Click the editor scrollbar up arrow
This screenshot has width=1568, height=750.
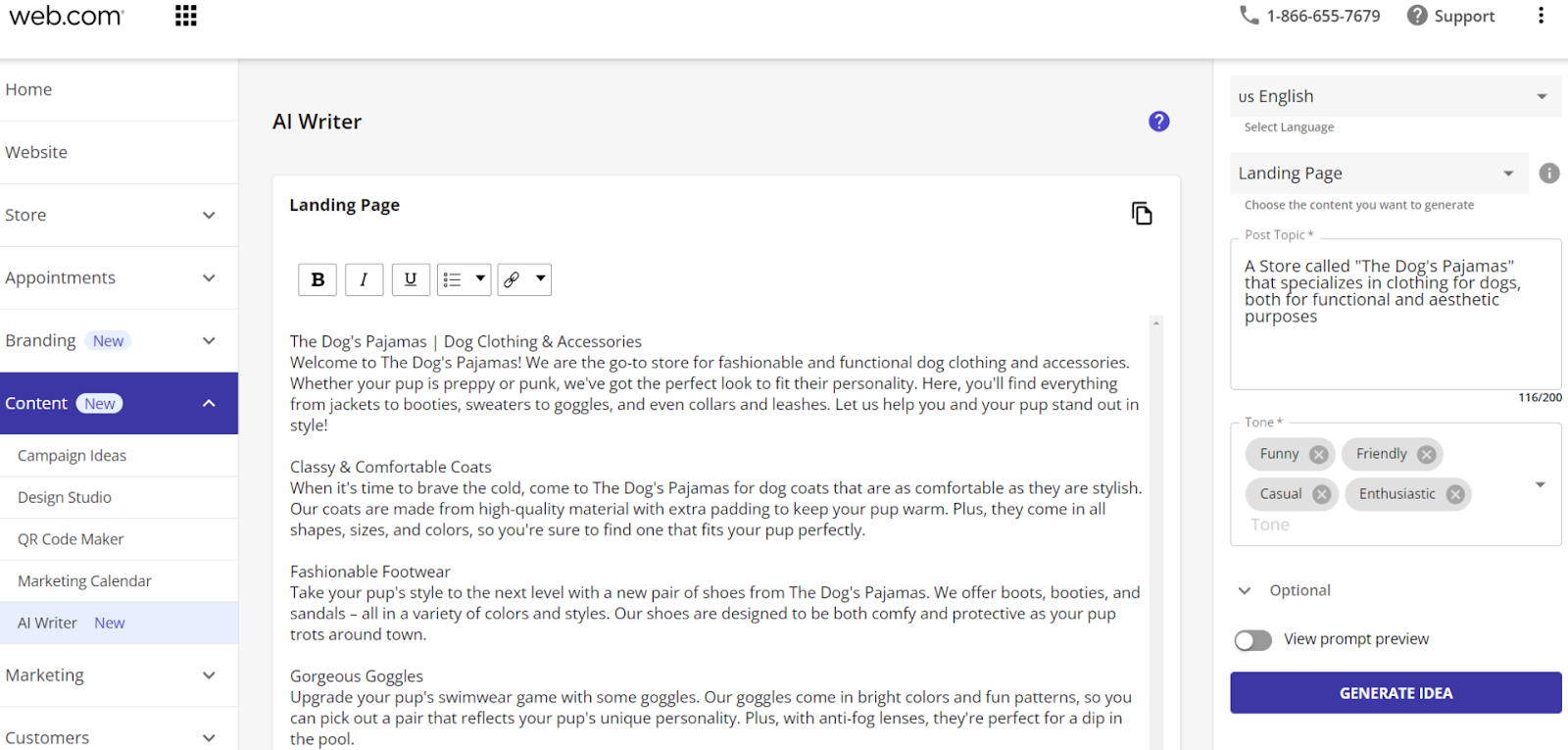click(1156, 323)
